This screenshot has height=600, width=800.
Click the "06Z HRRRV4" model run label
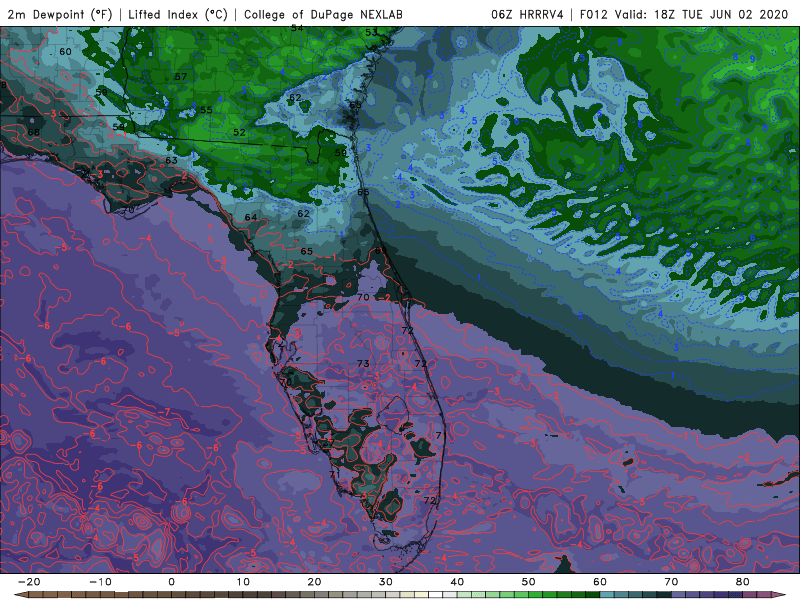pyautogui.click(x=527, y=14)
